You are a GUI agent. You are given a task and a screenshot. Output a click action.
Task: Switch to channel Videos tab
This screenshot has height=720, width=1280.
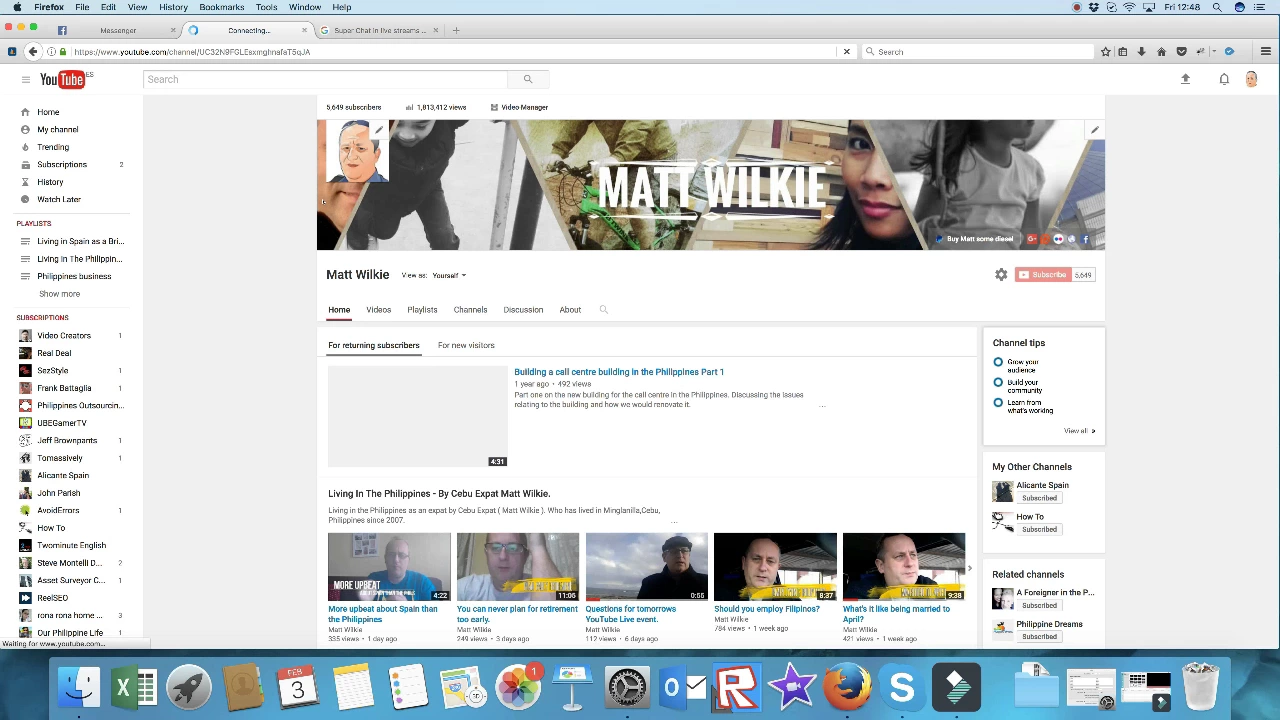[378, 310]
